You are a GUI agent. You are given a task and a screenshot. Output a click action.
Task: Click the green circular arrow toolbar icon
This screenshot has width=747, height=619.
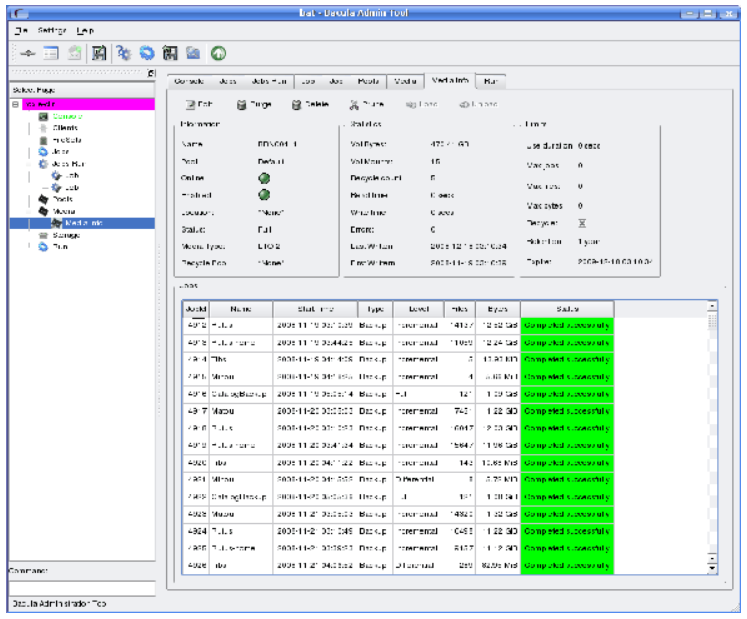218,51
